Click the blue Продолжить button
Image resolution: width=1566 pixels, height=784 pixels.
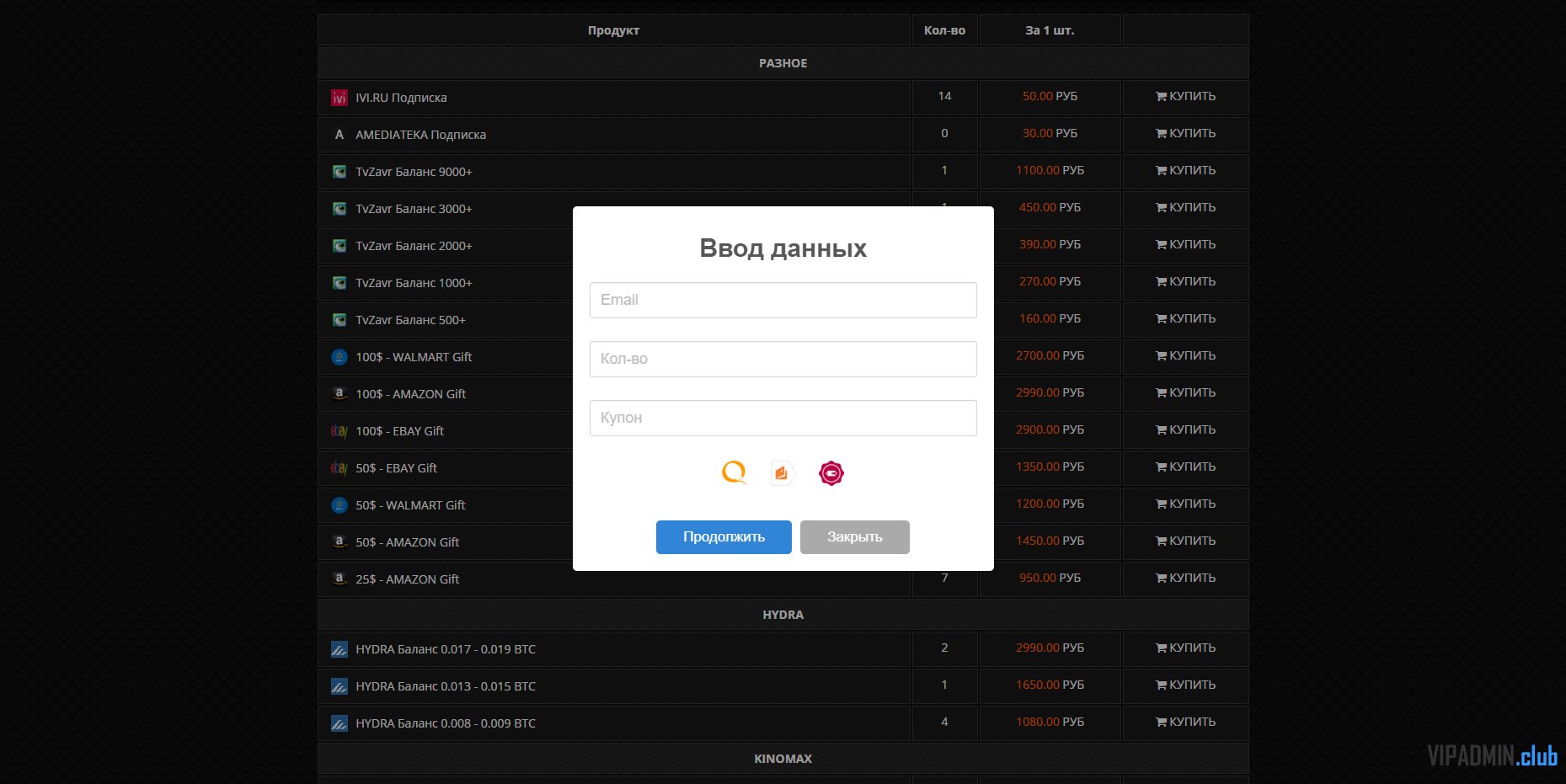click(724, 537)
